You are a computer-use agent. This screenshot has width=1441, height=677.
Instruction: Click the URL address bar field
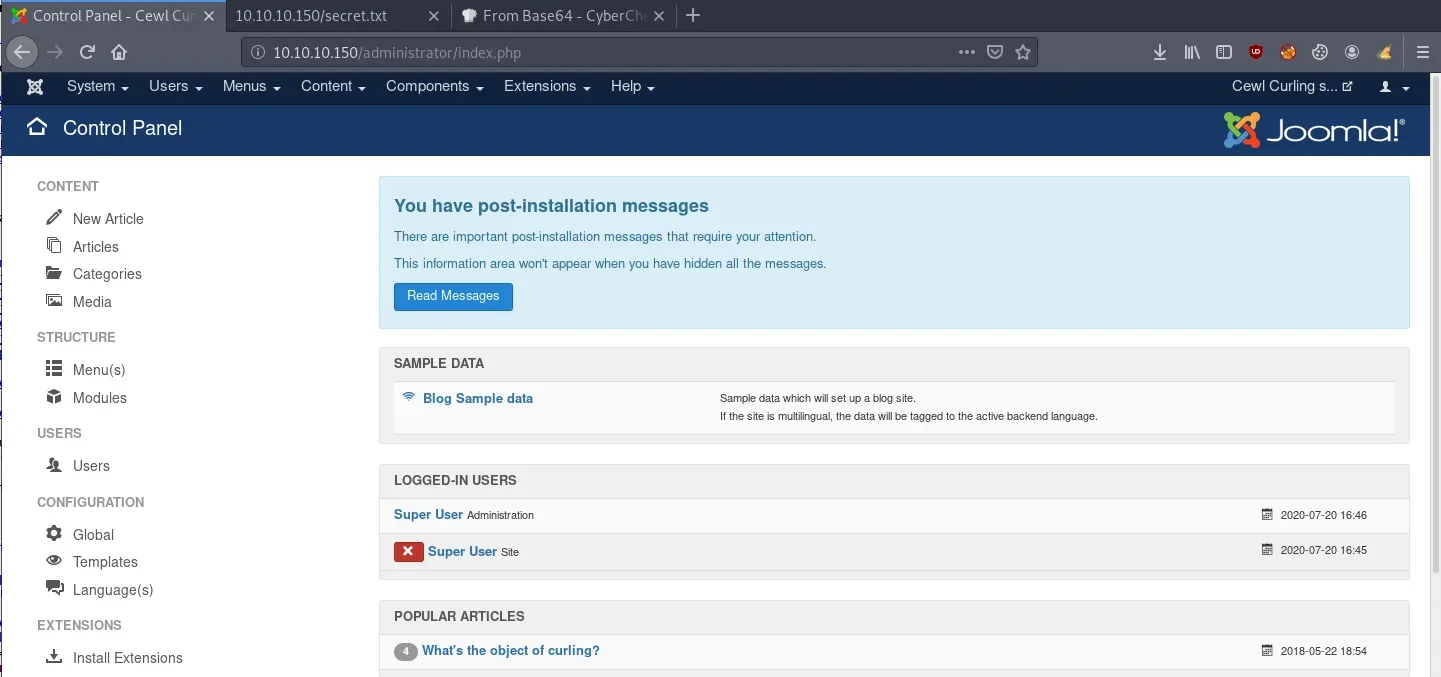pyautogui.click(x=600, y=52)
